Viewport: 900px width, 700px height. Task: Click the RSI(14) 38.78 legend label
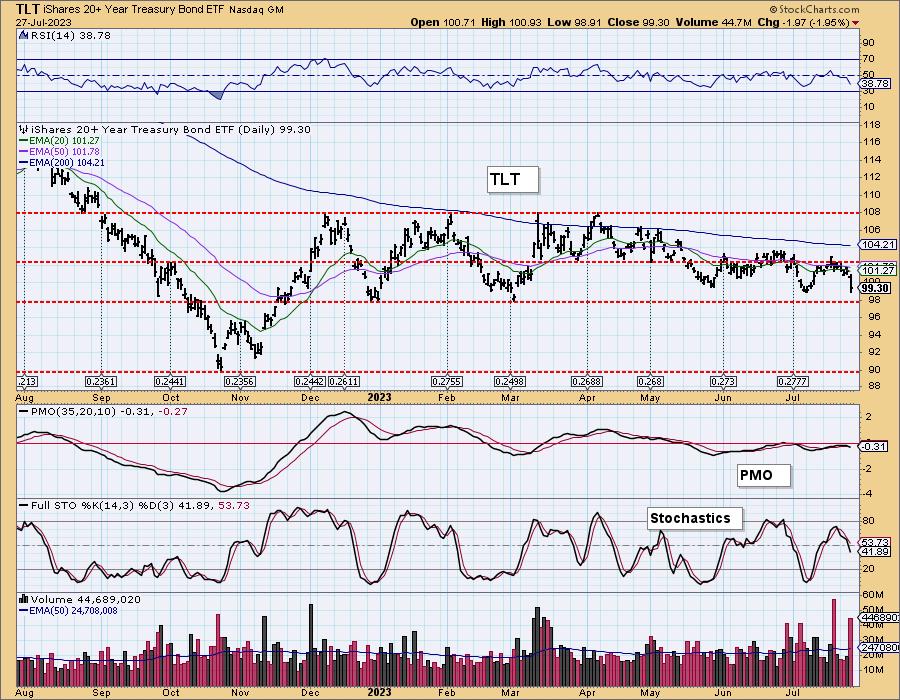tap(69, 36)
